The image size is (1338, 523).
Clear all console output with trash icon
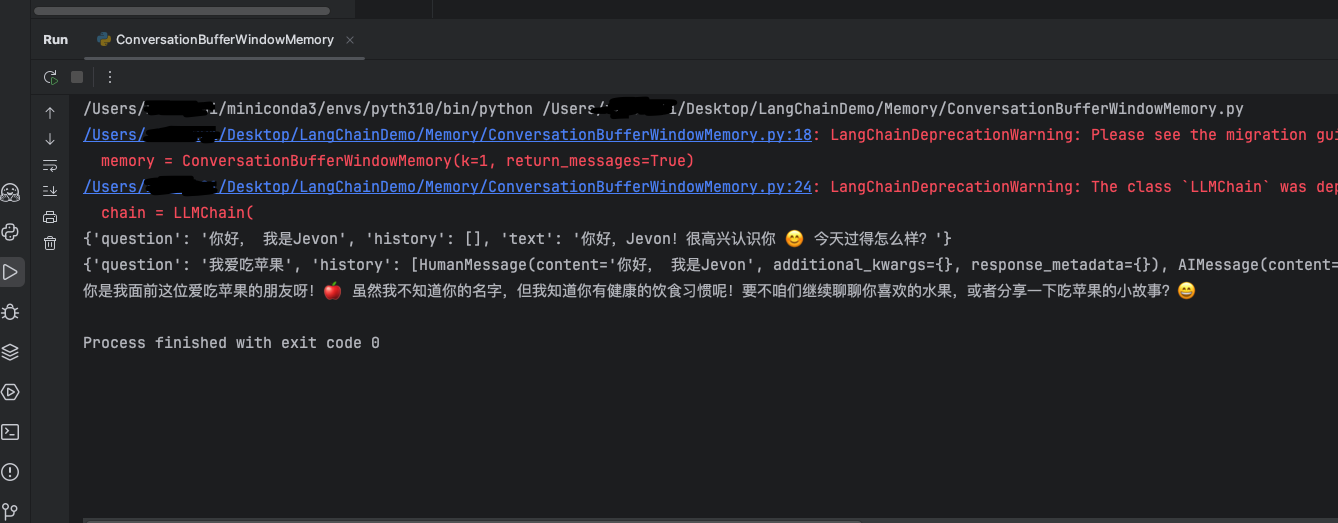pyautogui.click(x=50, y=243)
